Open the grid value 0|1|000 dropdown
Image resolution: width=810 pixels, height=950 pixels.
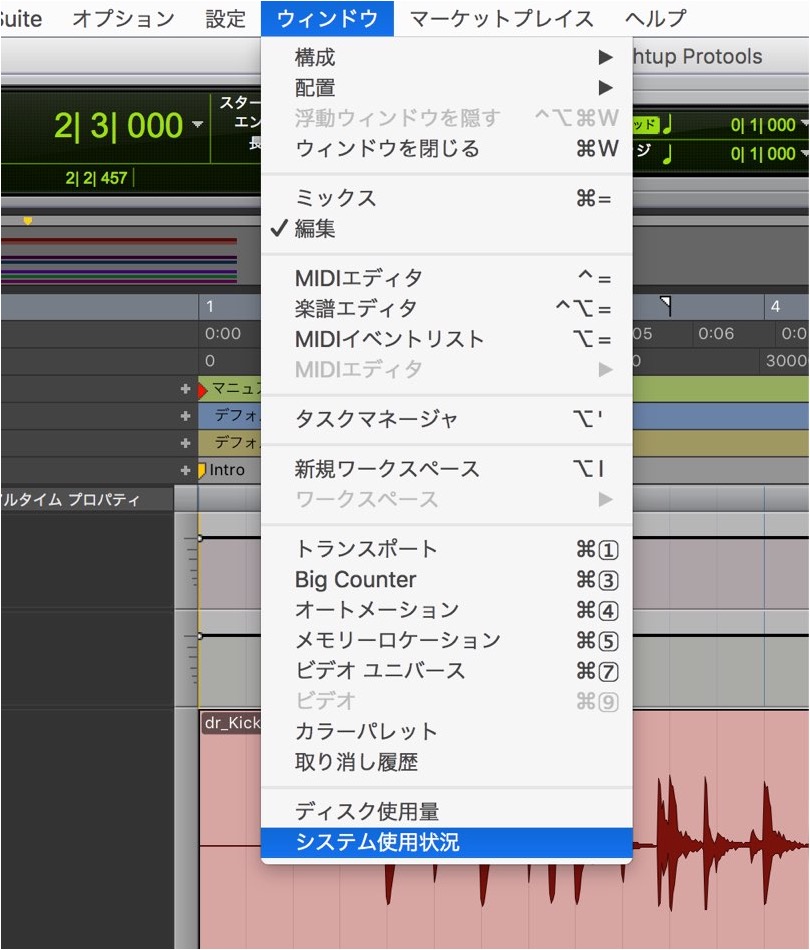pyautogui.click(x=805, y=124)
